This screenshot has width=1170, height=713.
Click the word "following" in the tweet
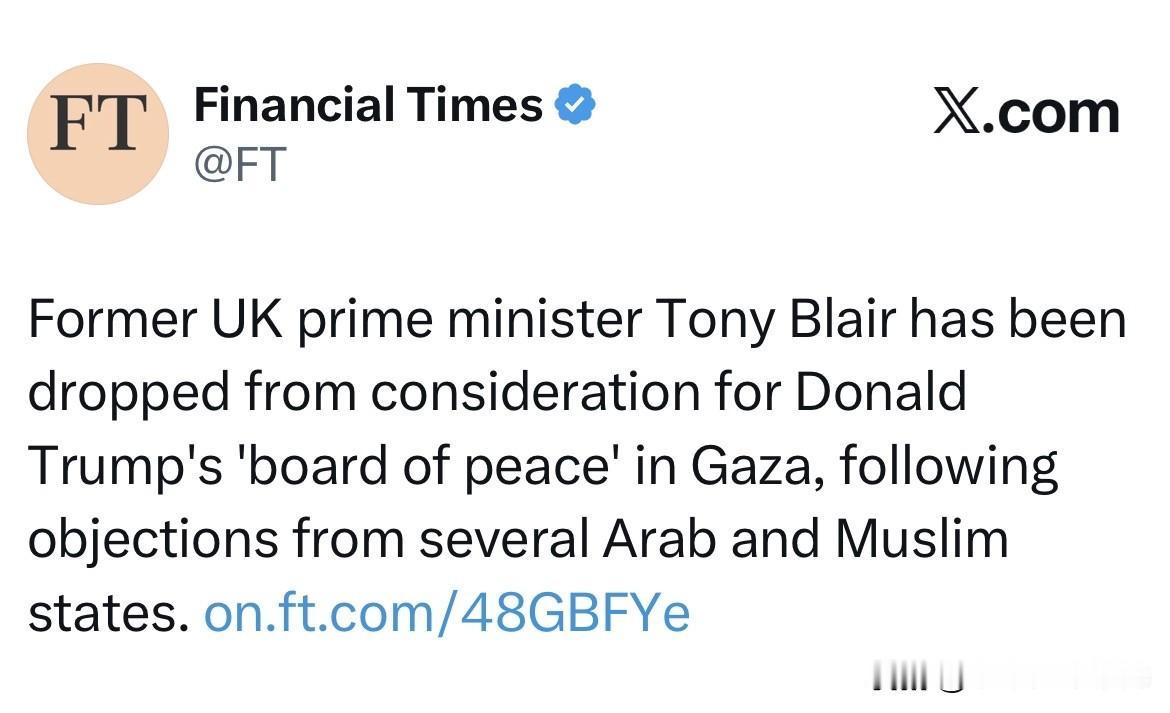tap(949, 467)
